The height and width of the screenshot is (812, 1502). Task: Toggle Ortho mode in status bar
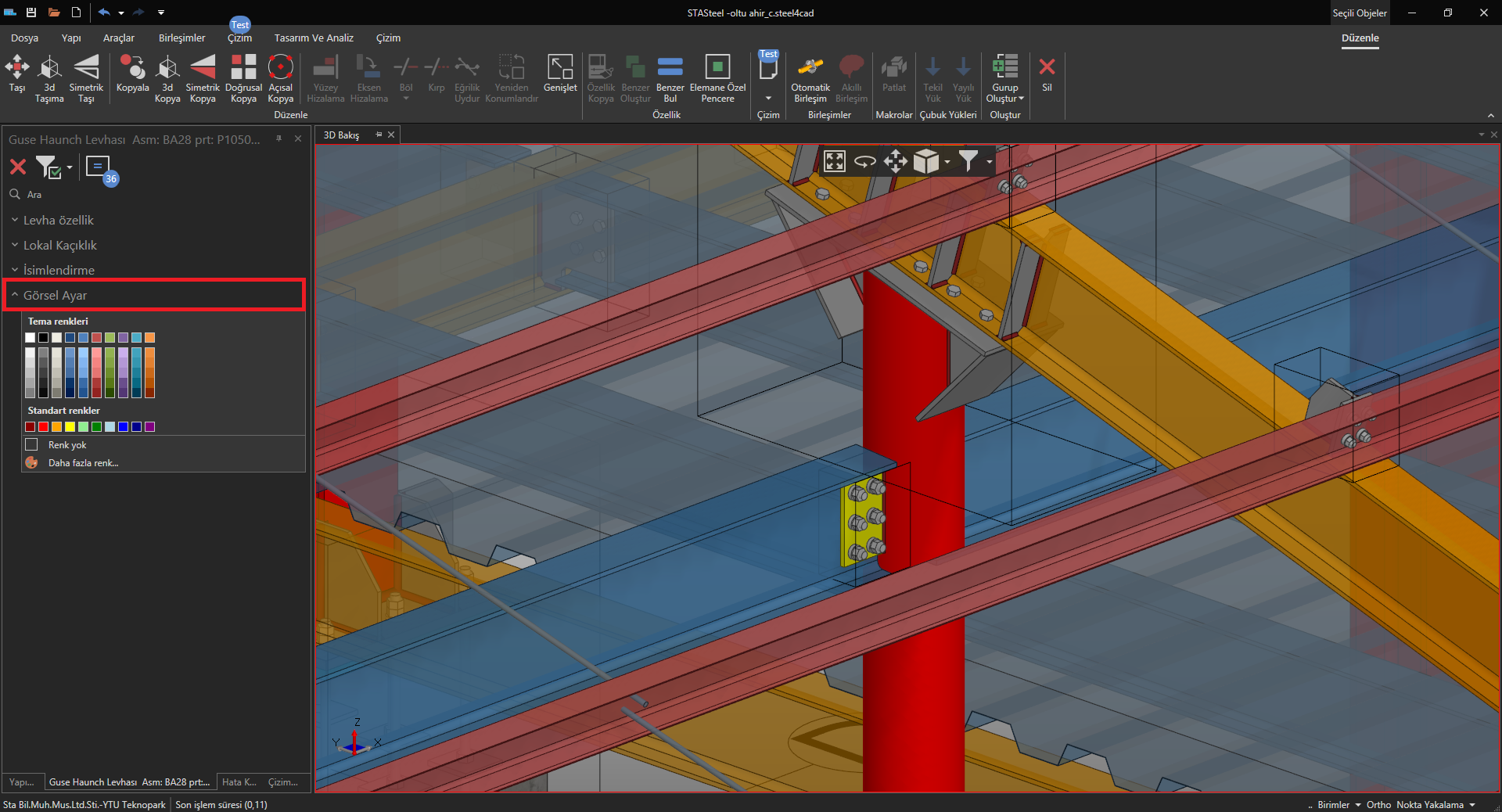[1378, 804]
